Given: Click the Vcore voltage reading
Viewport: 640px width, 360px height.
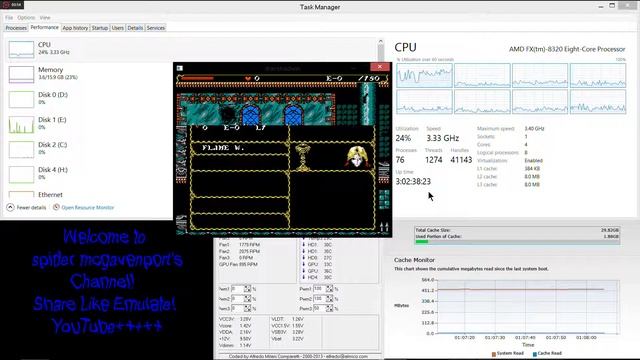Looking at the screenshot, I should (x=235, y=326).
